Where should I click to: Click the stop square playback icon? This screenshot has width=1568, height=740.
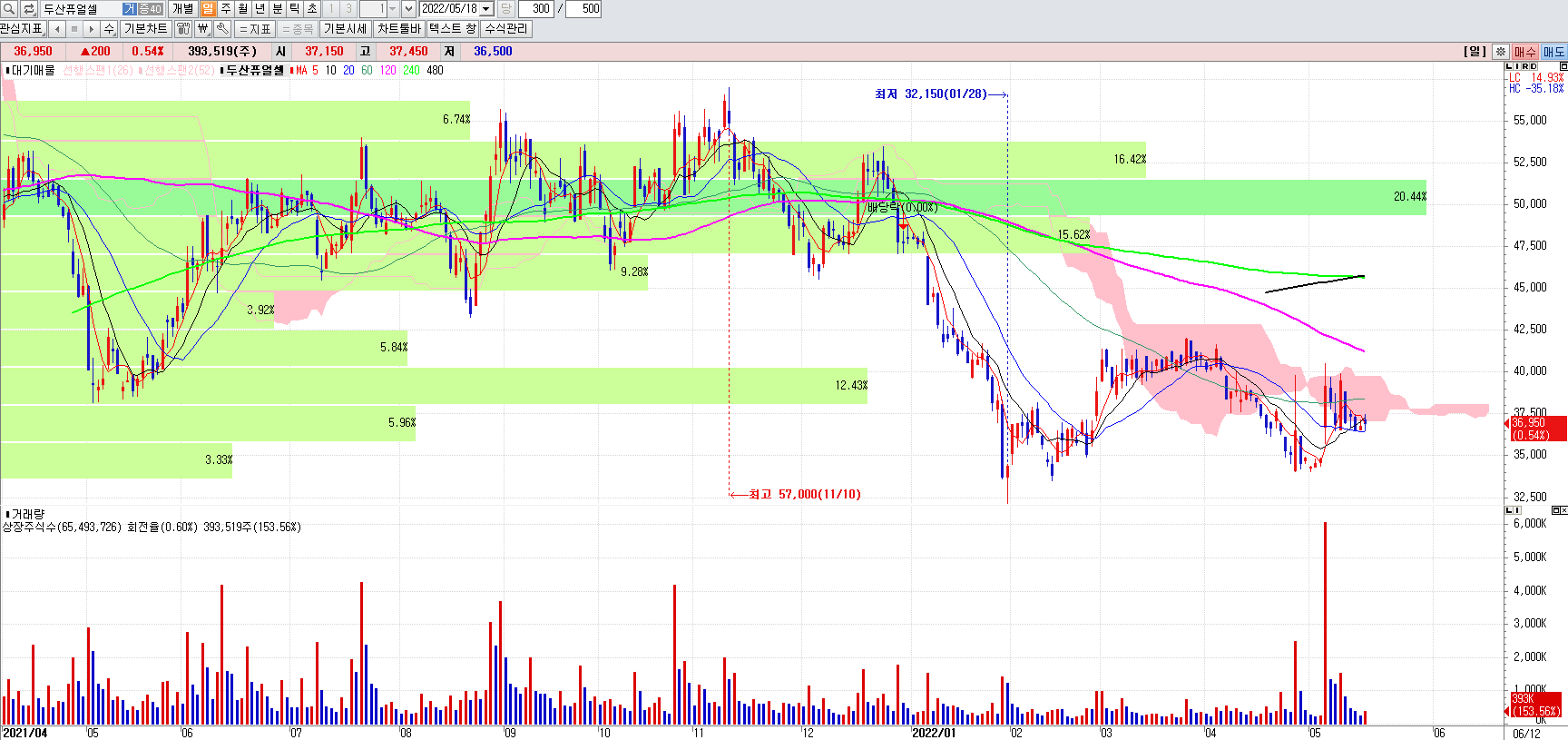(x=74, y=29)
